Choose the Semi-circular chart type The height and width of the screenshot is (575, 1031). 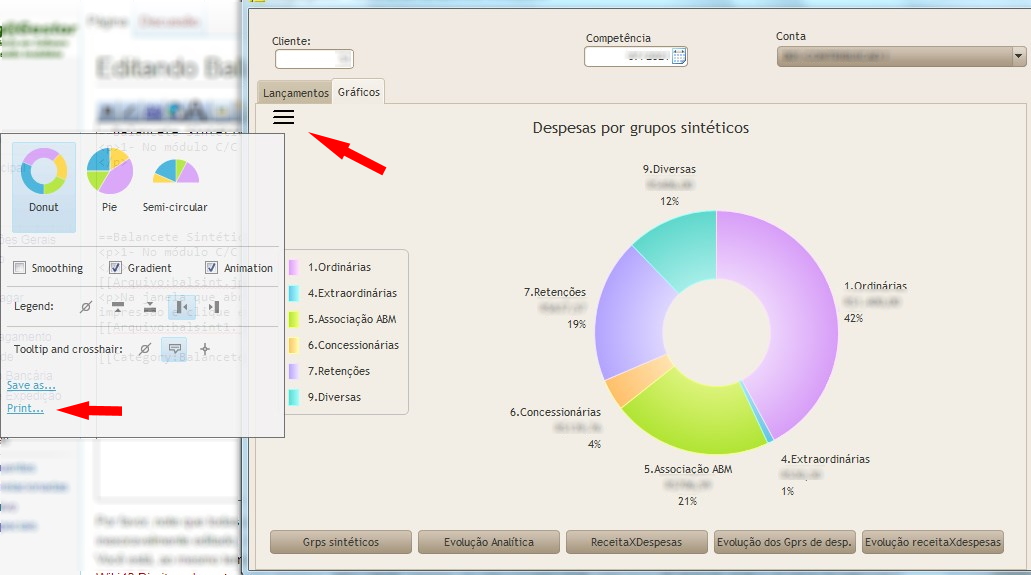175,182
